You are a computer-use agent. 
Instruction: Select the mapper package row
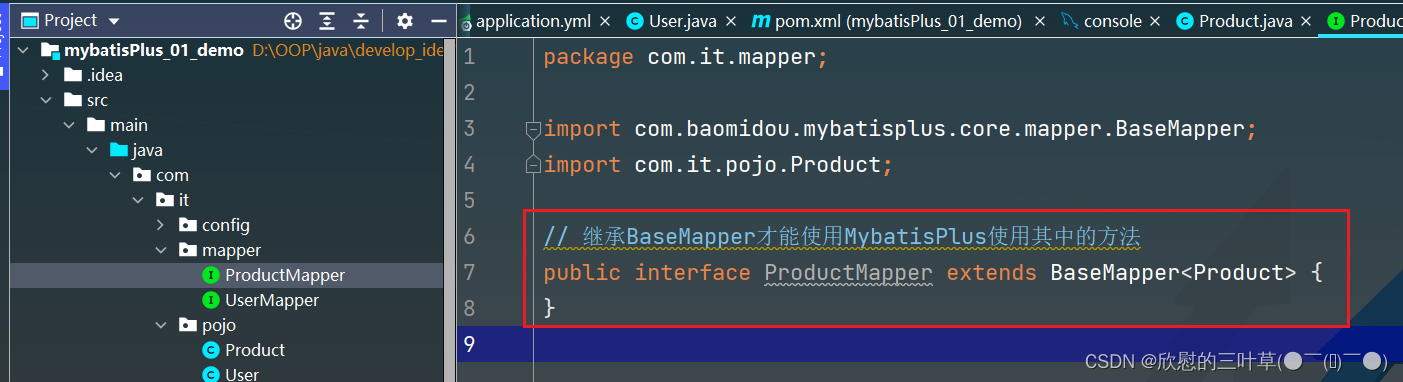(227, 250)
